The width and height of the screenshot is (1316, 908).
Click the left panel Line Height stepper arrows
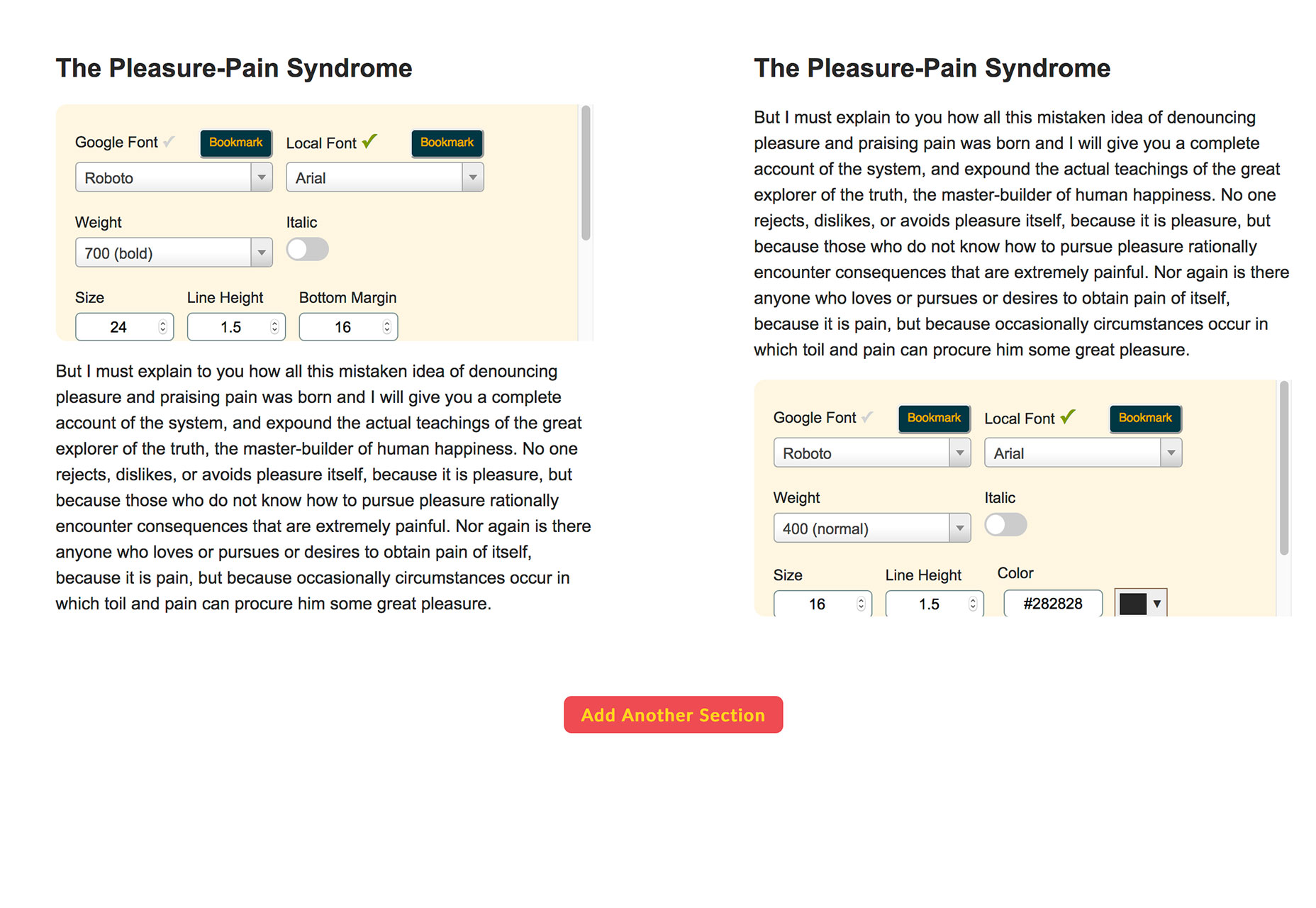click(274, 327)
